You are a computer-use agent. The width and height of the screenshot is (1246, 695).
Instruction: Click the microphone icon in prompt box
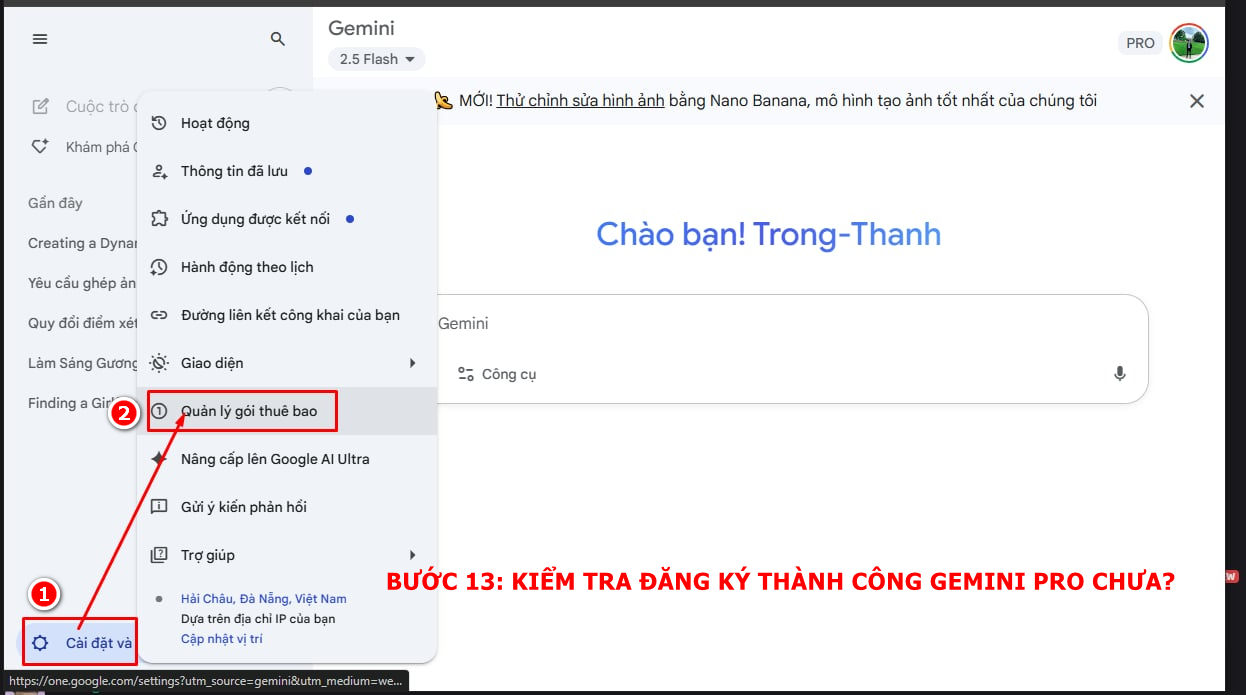click(1120, 374)
